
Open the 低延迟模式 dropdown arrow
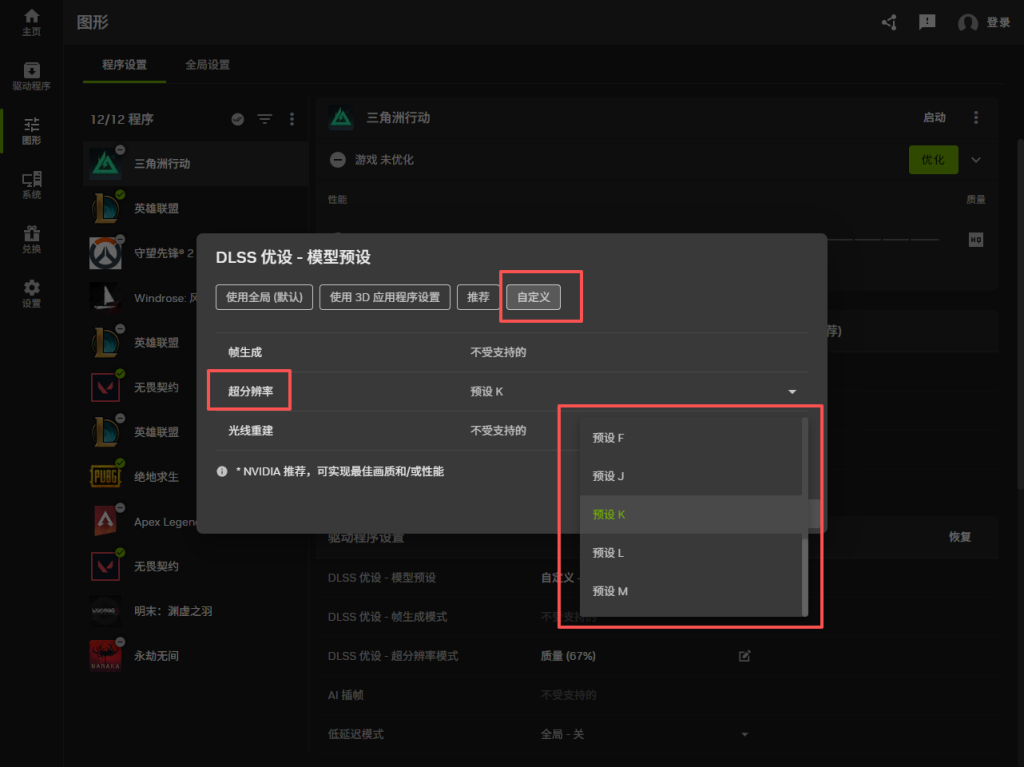coord(744,734)
